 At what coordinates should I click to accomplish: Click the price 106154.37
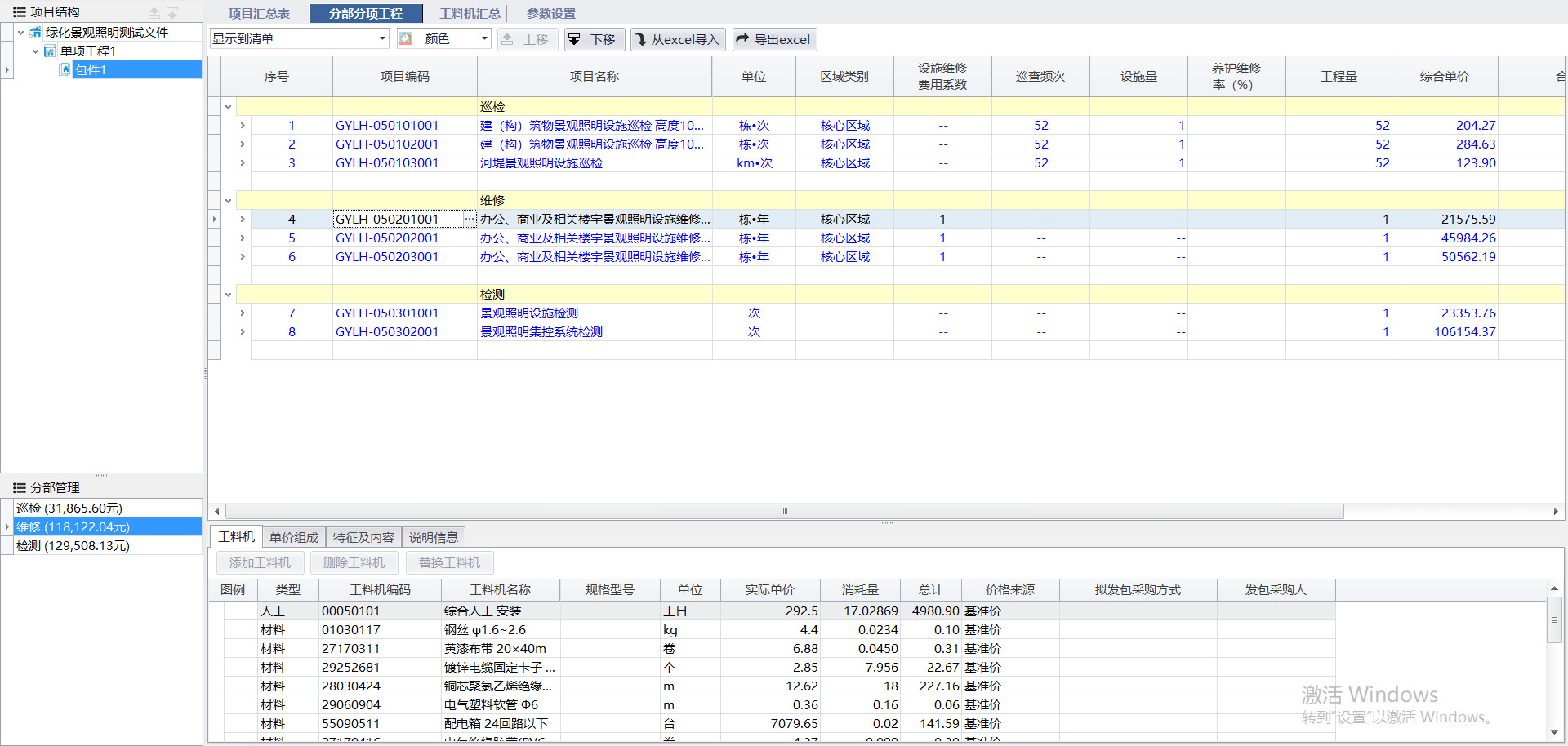pyautogui.click(x=1465, y=332)
